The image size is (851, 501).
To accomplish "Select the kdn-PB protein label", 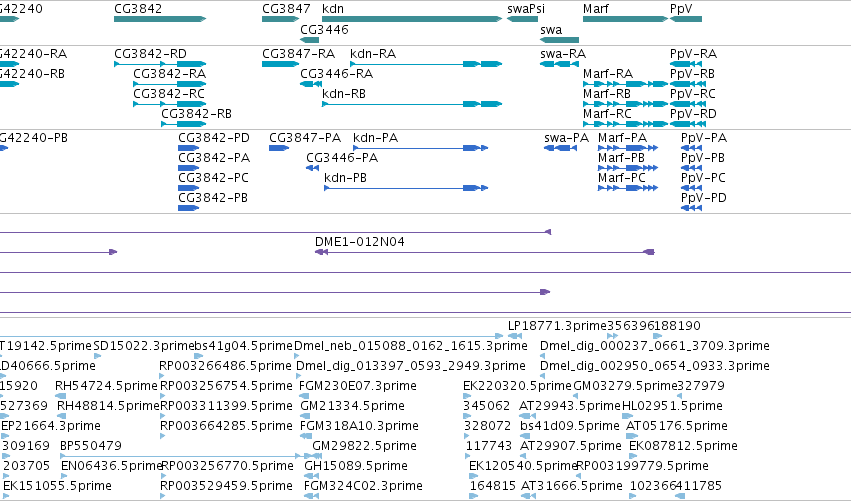I will click(345, 178).
